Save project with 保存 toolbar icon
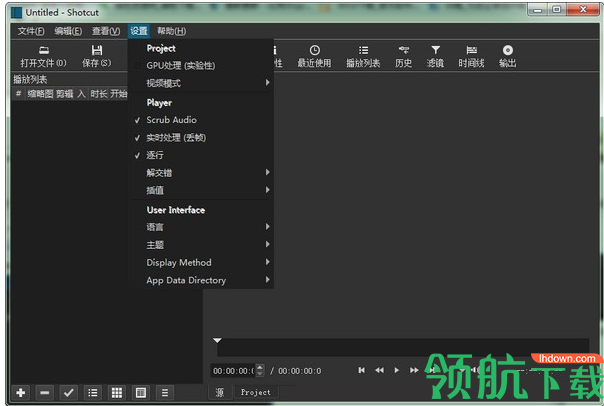Viewport: 604px width, 406px height. [97, 56]
